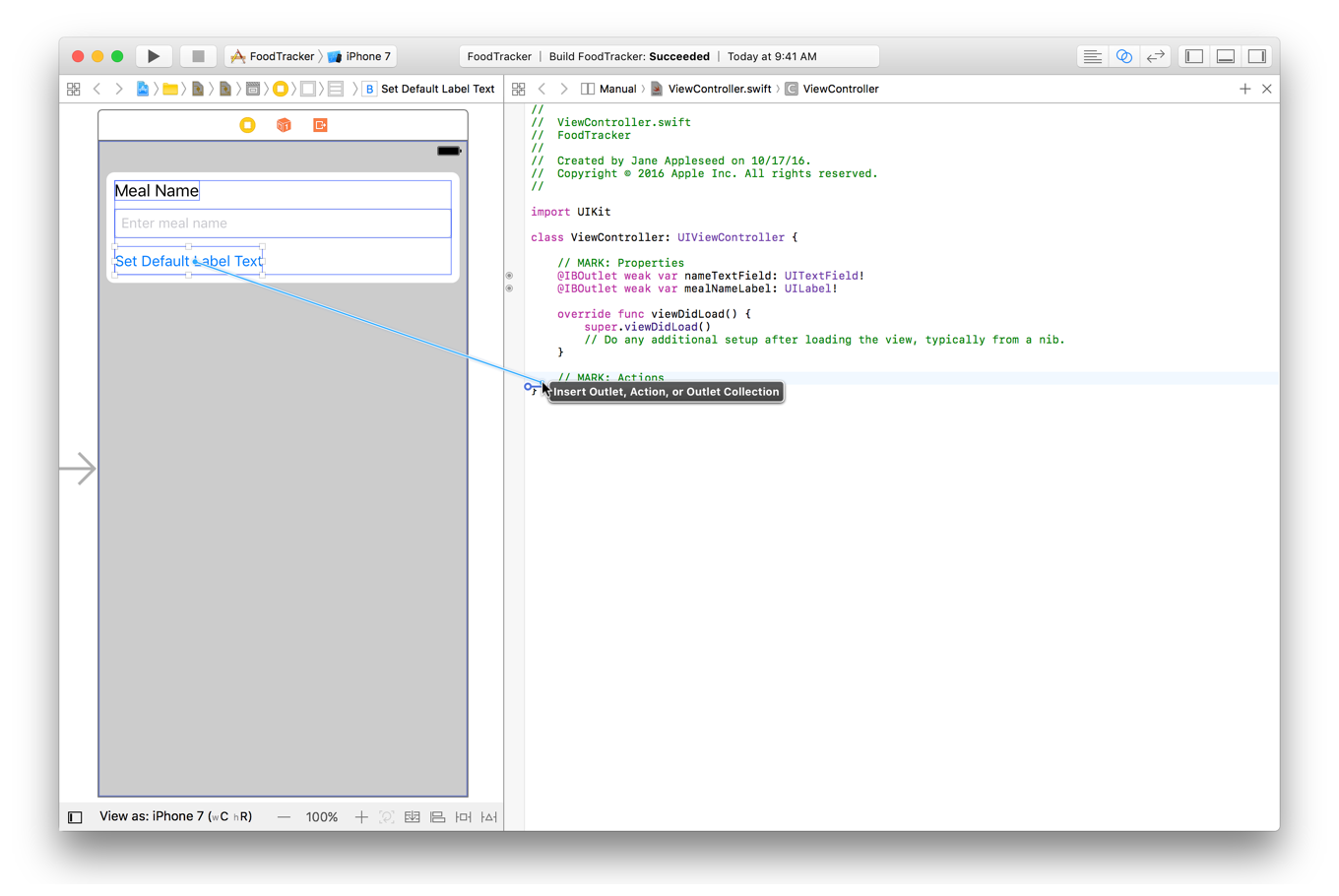Open the Align constraints menu
The height and width of the screenshot is (896, 1339).
(438, 817)
